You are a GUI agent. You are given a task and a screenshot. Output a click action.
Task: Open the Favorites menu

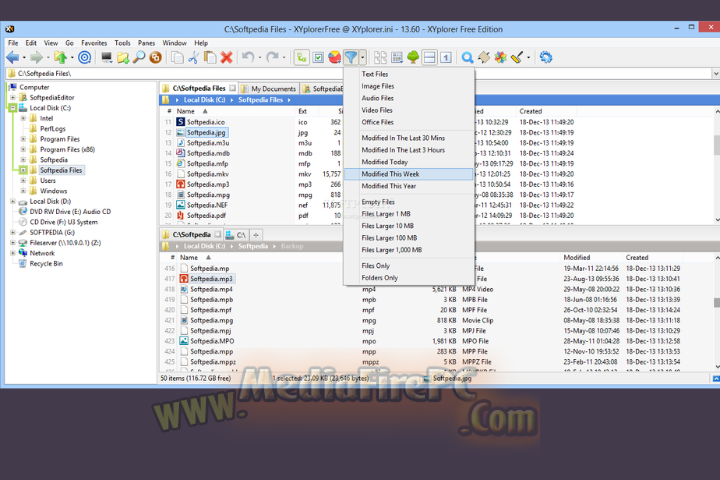click(x=94, y=43)
